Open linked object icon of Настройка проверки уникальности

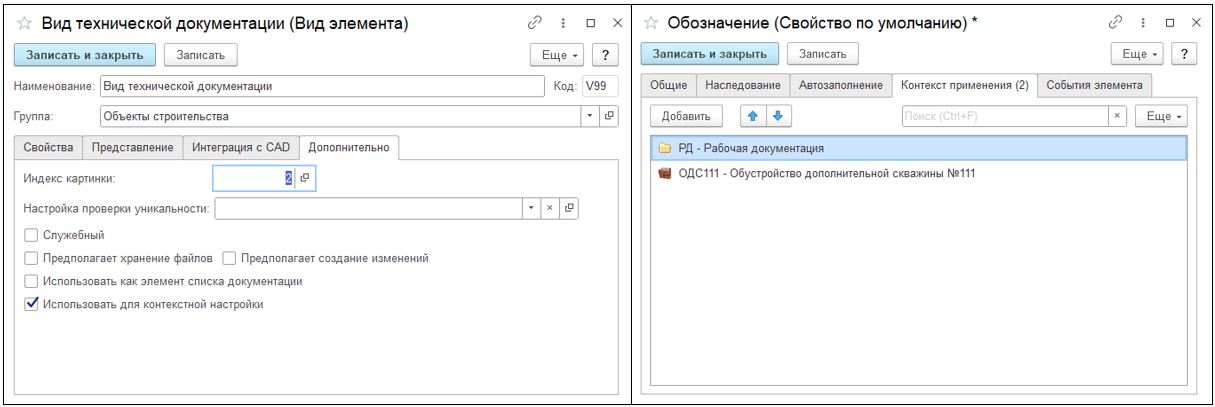568,208
